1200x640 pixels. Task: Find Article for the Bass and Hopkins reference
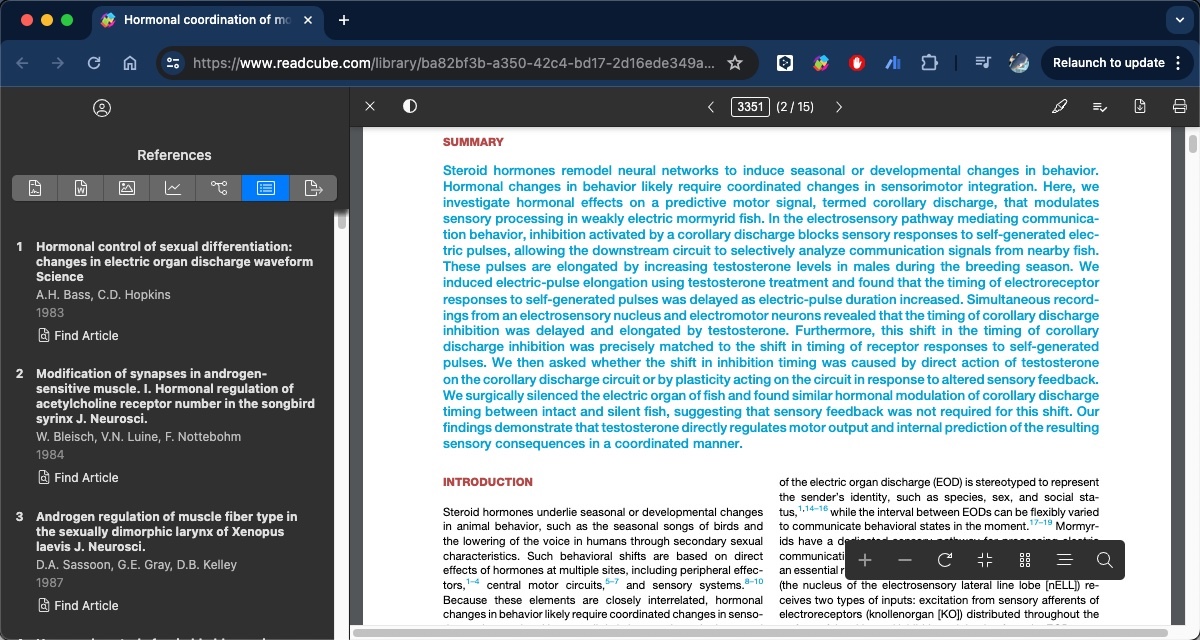pos(78,335)
